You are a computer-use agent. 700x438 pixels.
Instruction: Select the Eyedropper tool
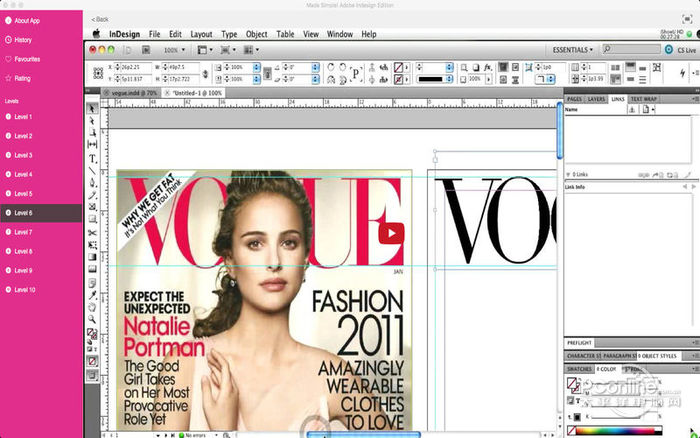pos(92,295)
